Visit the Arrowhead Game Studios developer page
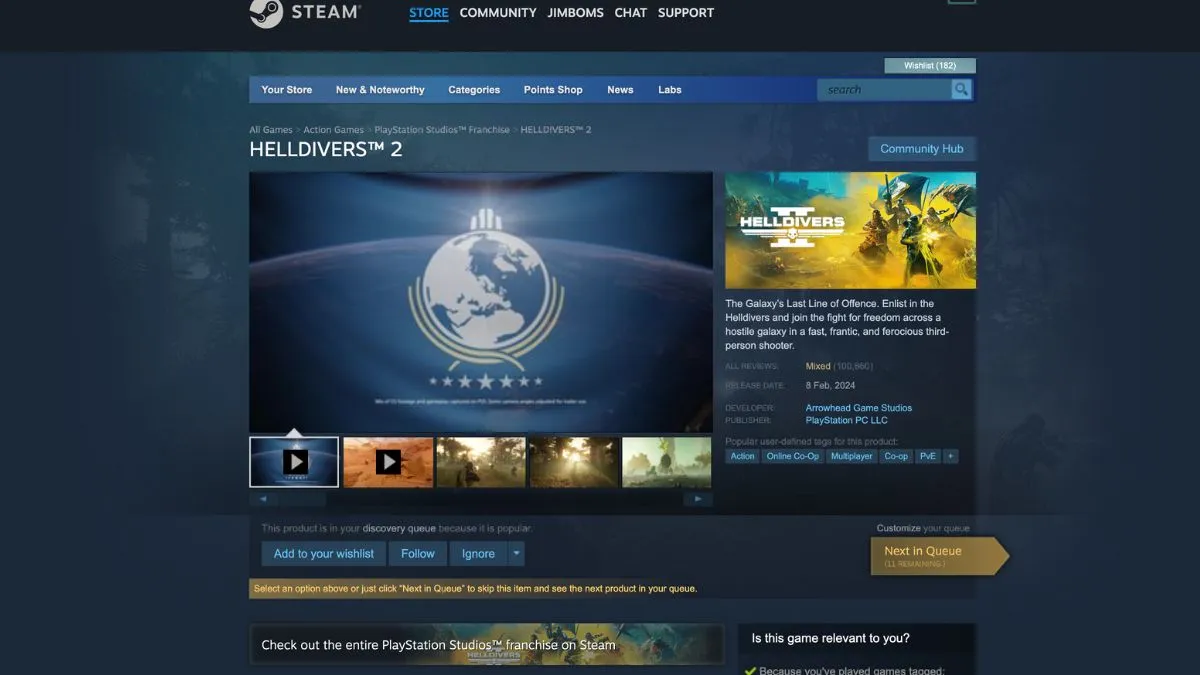Viewport: 1200px width, 675px height. (x=859, y=407)
